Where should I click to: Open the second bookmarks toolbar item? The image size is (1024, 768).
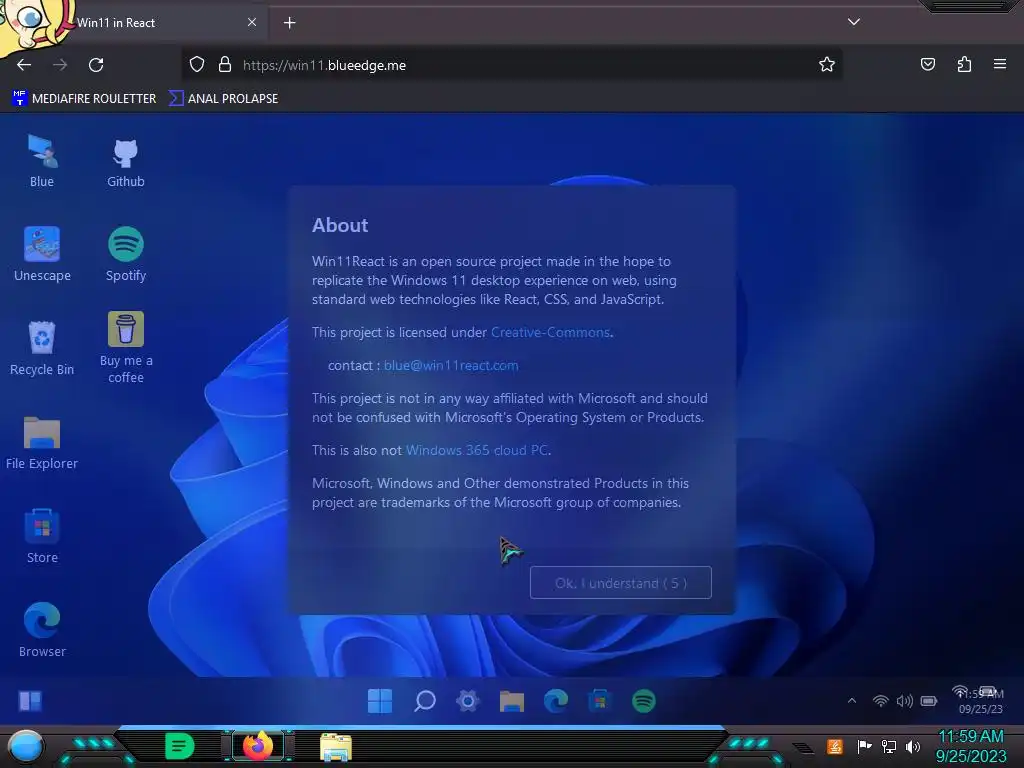[223, 99]
